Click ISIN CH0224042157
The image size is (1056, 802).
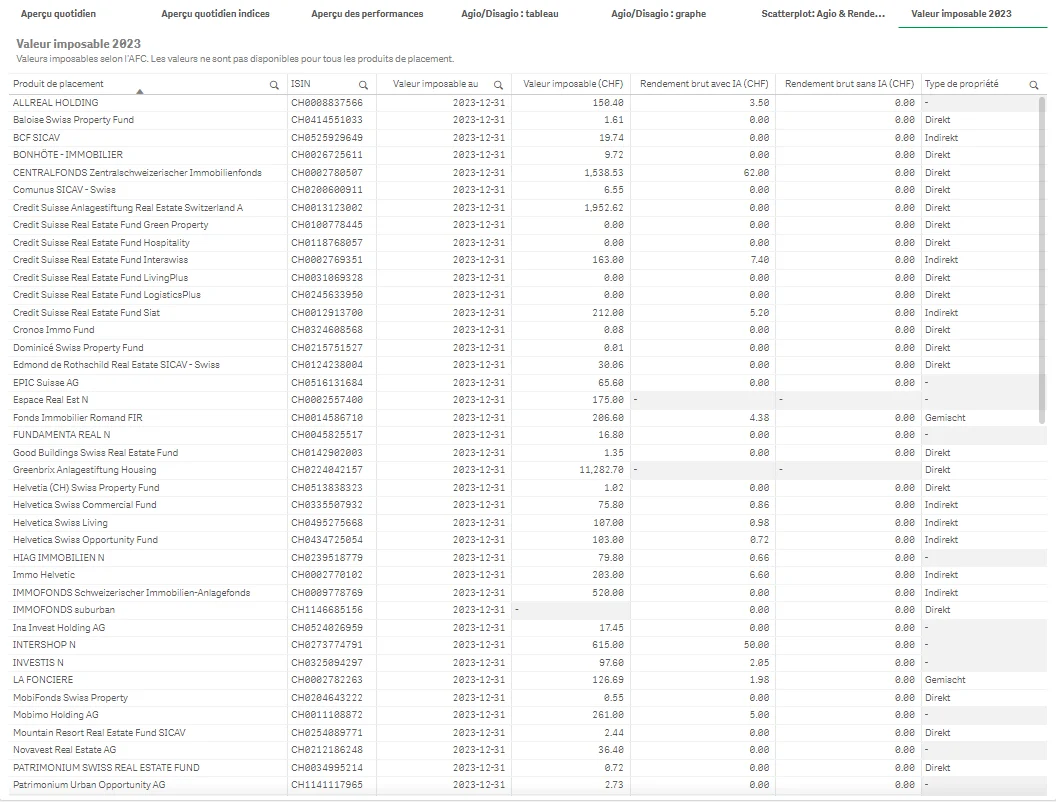327,470
